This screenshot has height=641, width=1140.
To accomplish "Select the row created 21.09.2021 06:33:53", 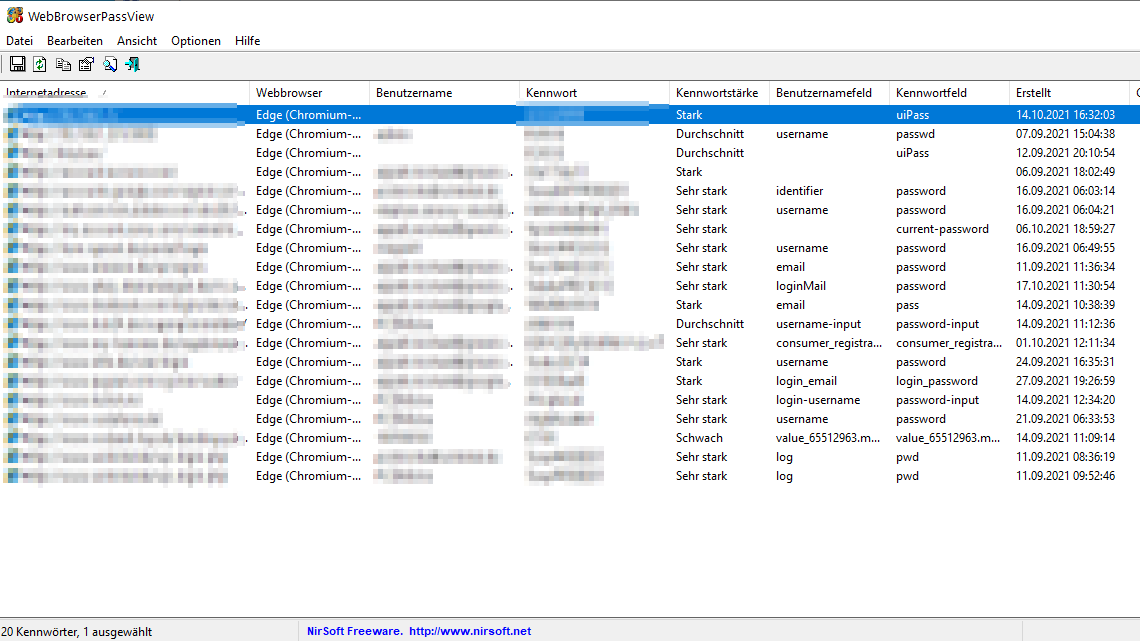I will [x=570, y=419].
